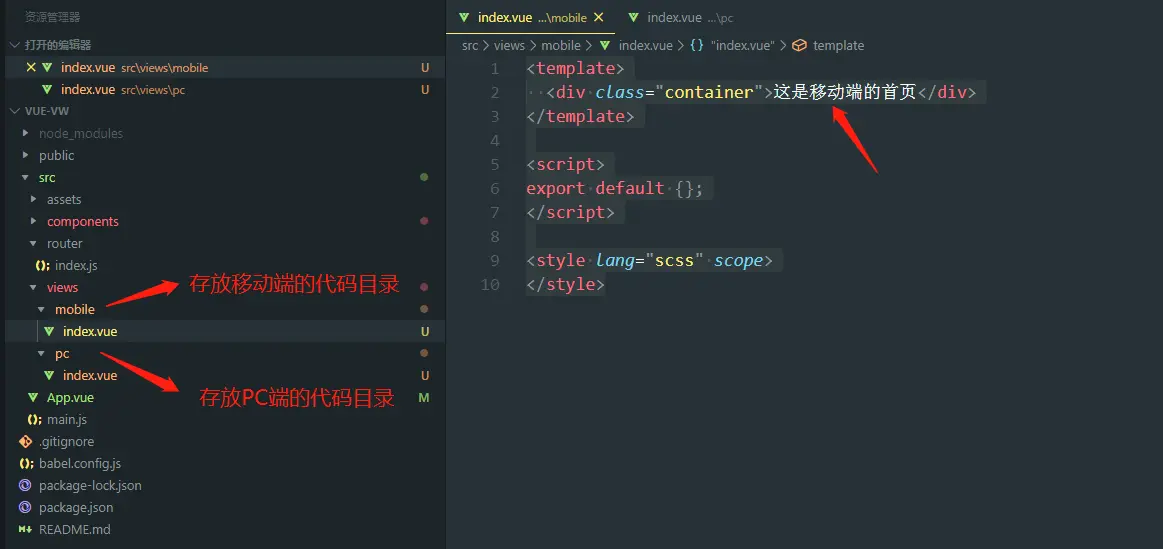Click breadcrumb "index.vue" braces symbol segment
The width and height of the screenshot is (1163, 549).
click(x=742, y=45)
